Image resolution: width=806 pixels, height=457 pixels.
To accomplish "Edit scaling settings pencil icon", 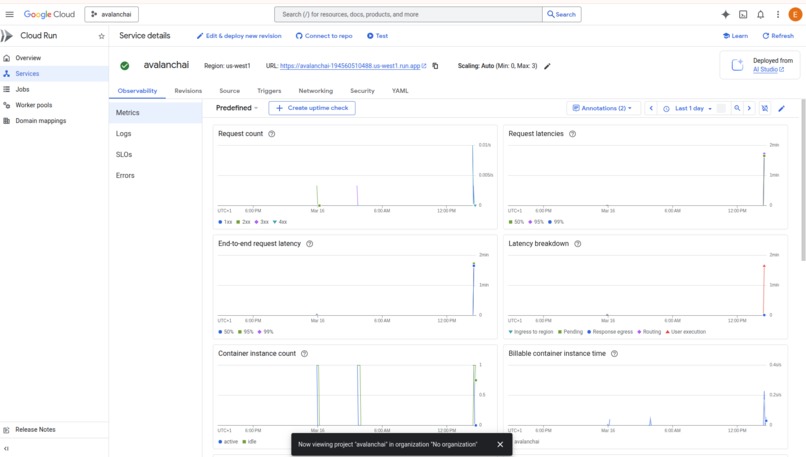I will tap(547, 66).
